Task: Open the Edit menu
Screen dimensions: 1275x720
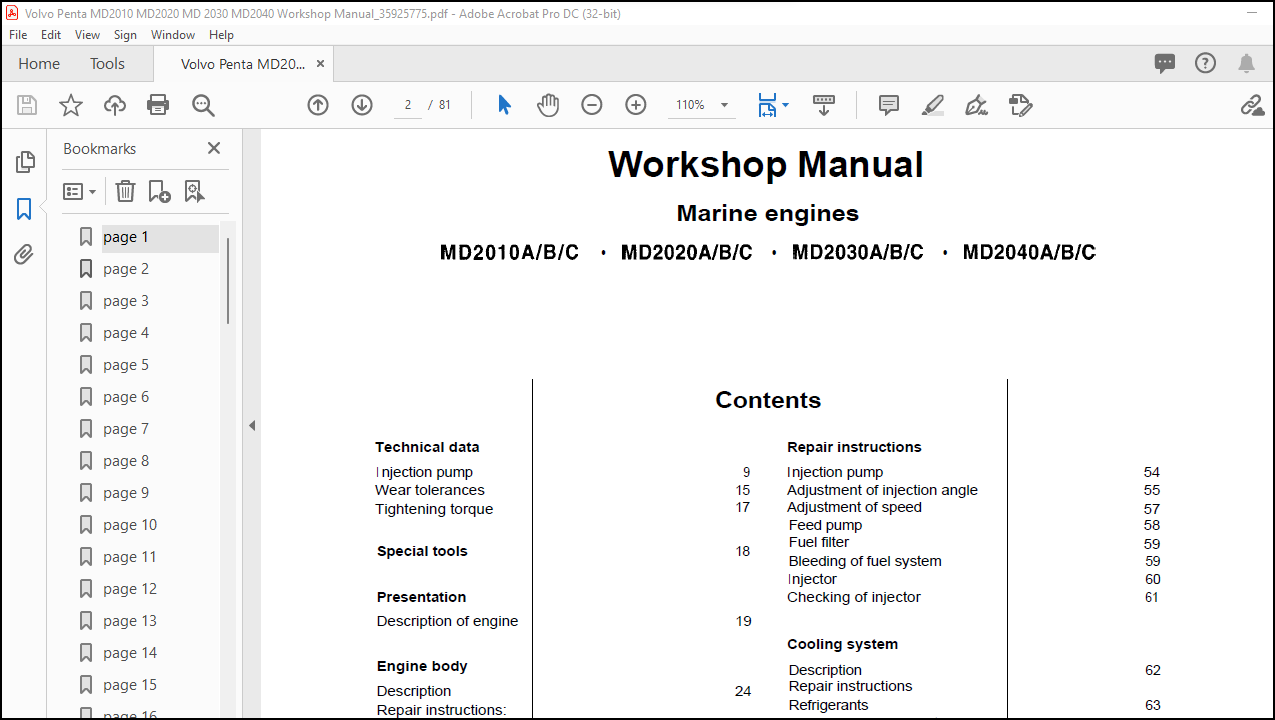Action: click(x=51, y=34)
